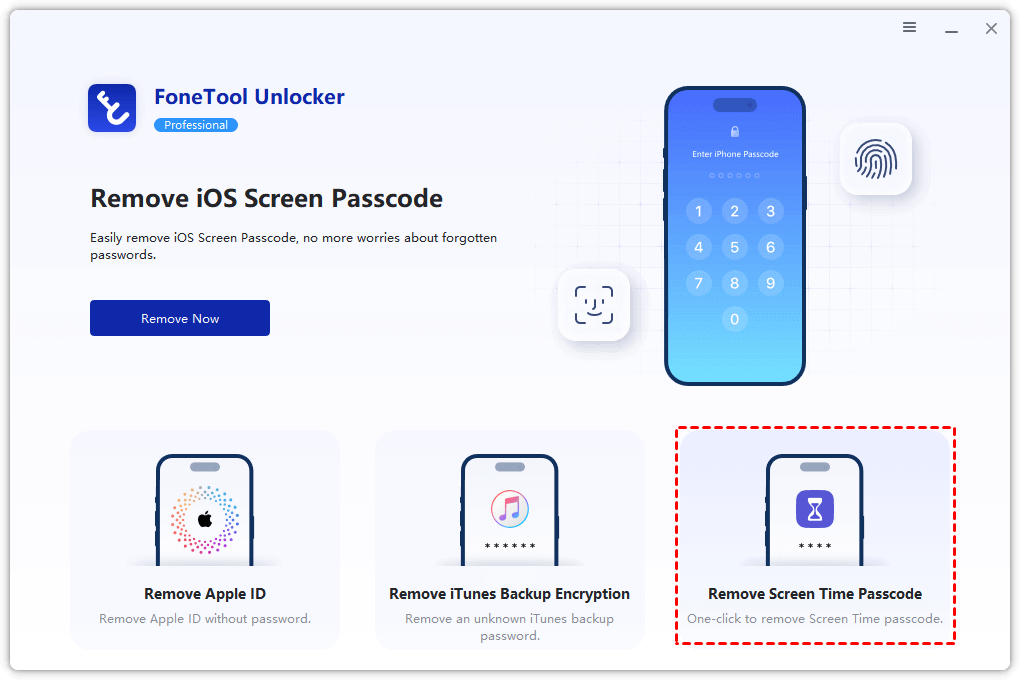Click the FoneTool Unlocker title text
The height and width of the screenshot is (680, 1020).
pos(249,97)
